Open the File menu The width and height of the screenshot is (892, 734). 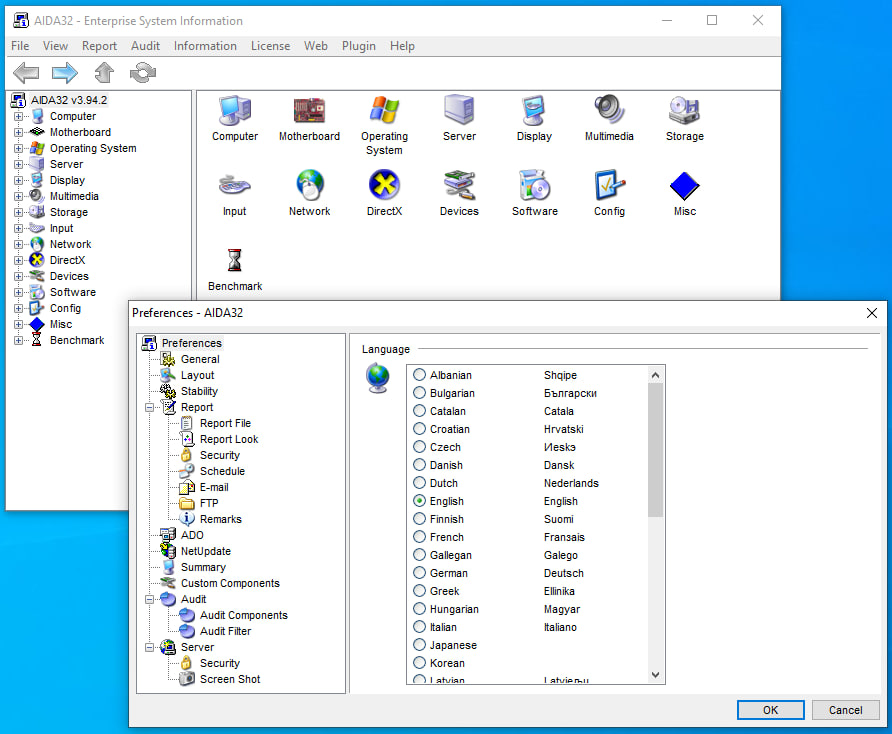(x=20, y=46)
